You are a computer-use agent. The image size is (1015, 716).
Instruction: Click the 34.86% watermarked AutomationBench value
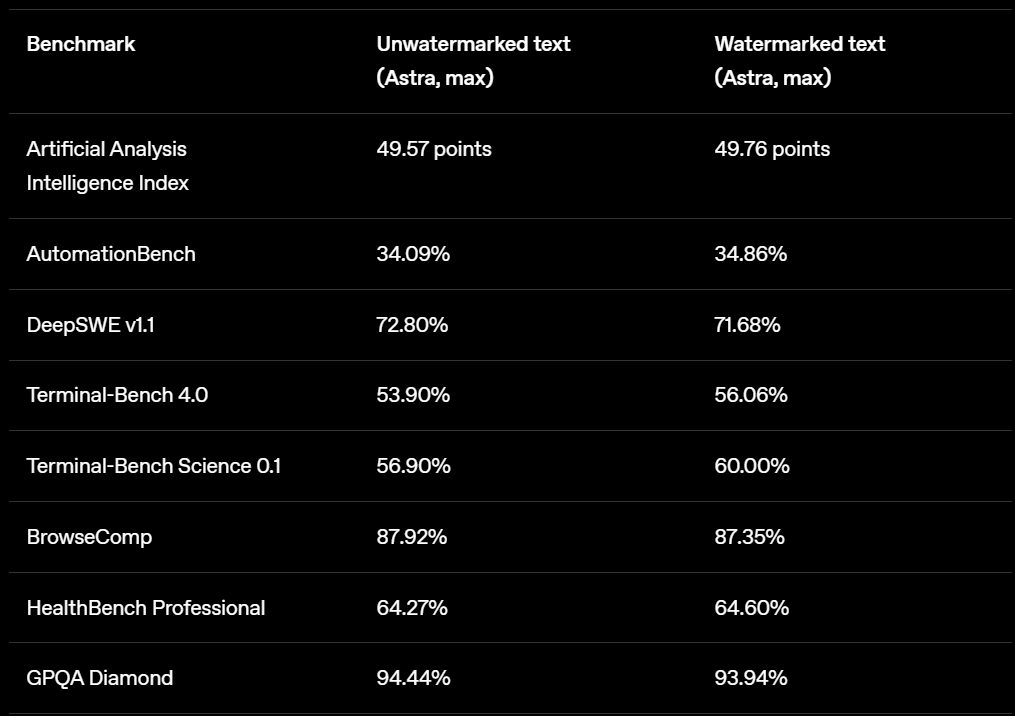[751, 254]
